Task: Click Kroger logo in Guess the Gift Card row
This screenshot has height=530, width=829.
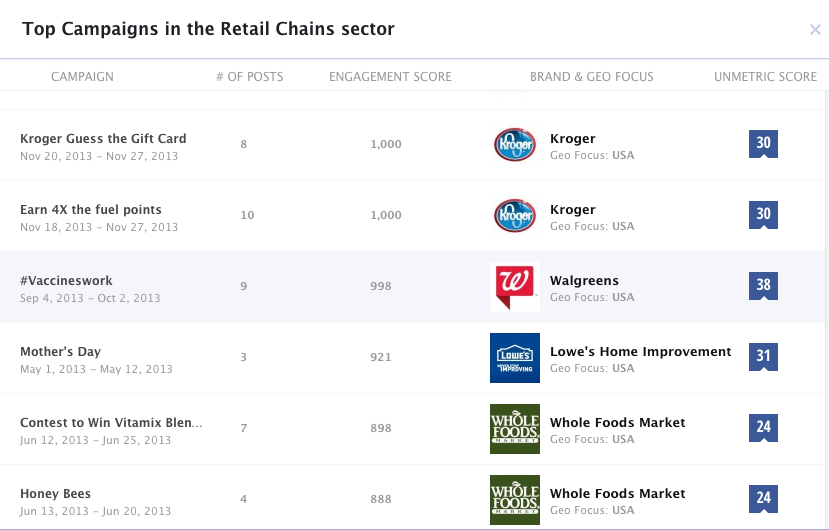Action: tap(515, 144)
